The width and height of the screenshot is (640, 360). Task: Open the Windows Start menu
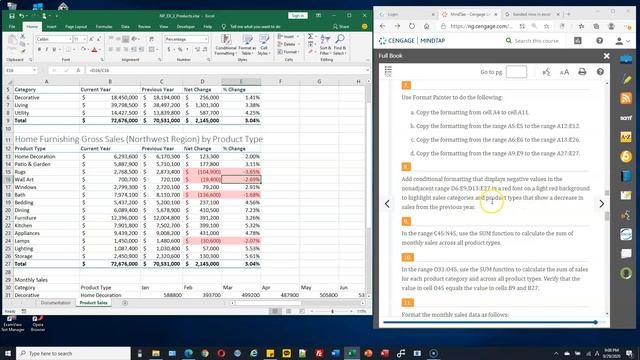click(8, 353)
